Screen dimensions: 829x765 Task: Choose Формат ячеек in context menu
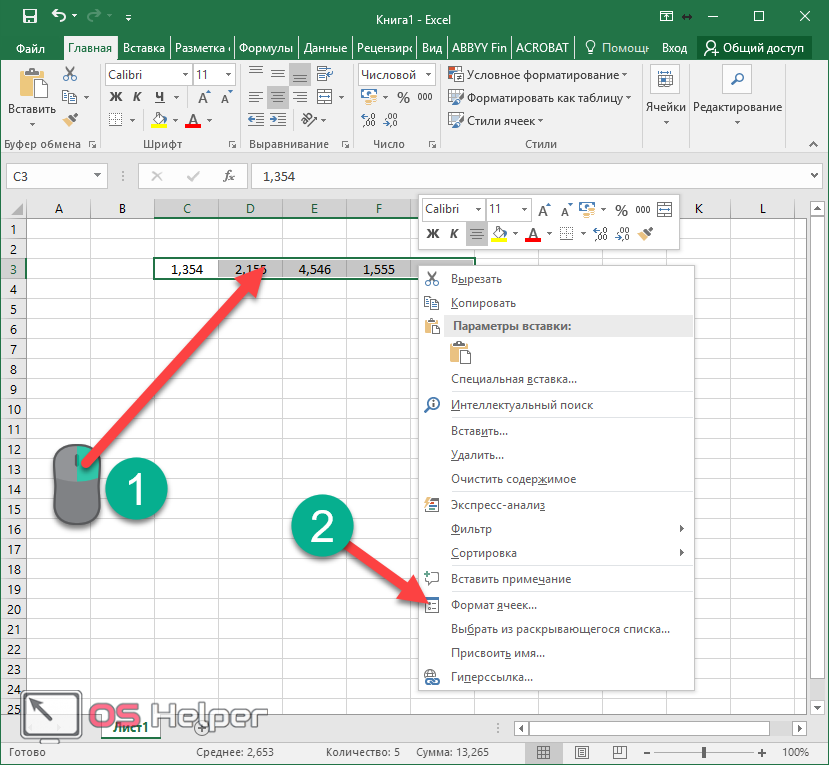(x=494, y=605)
